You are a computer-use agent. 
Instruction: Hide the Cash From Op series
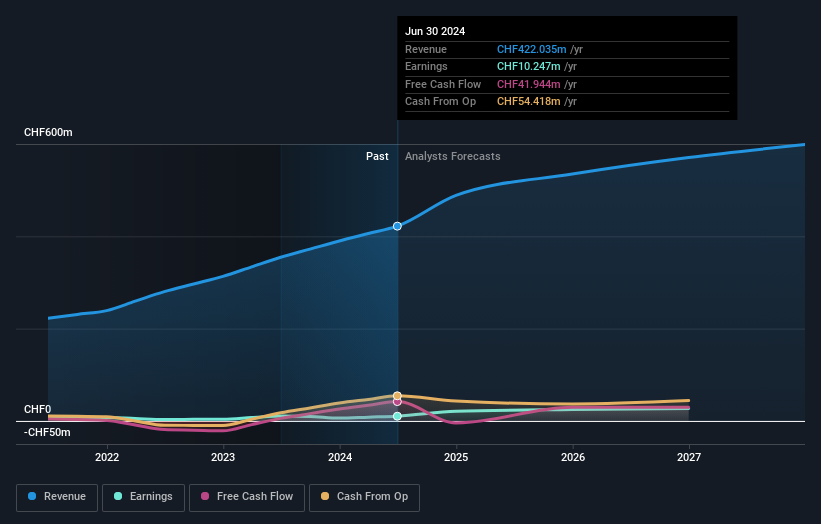pos(366,497)
